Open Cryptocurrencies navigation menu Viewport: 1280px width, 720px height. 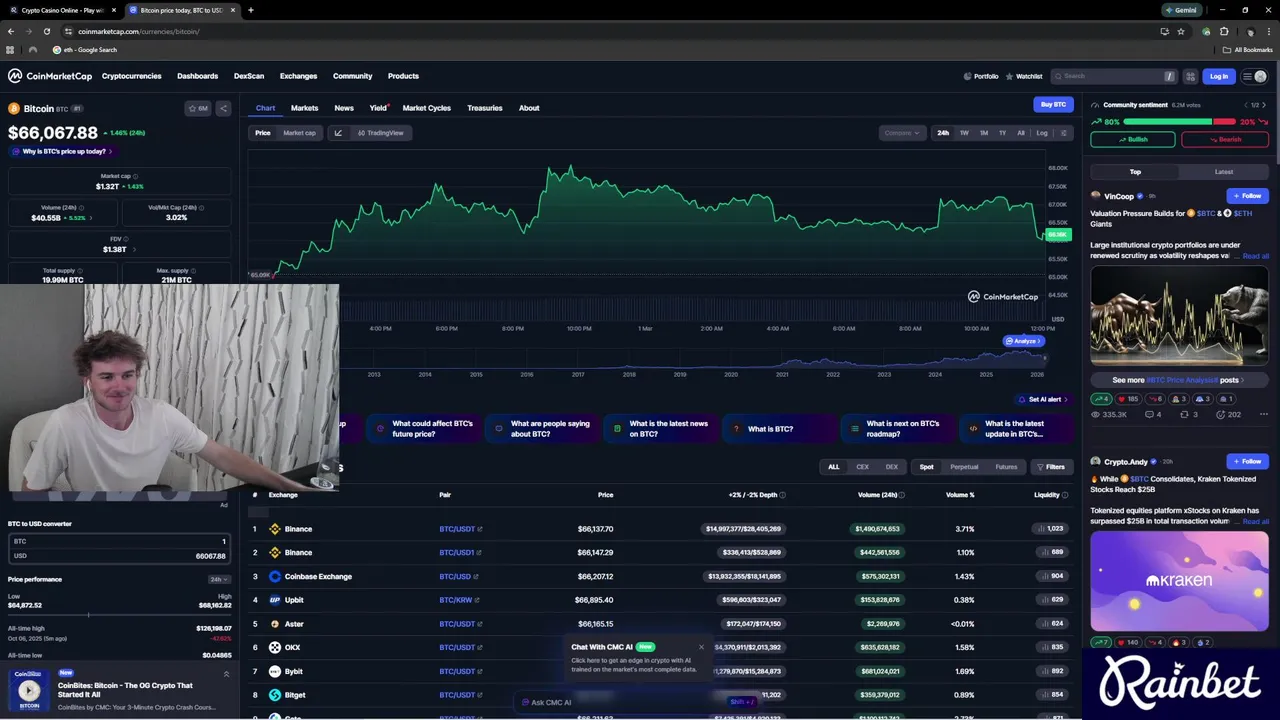(x=131, y=76)
